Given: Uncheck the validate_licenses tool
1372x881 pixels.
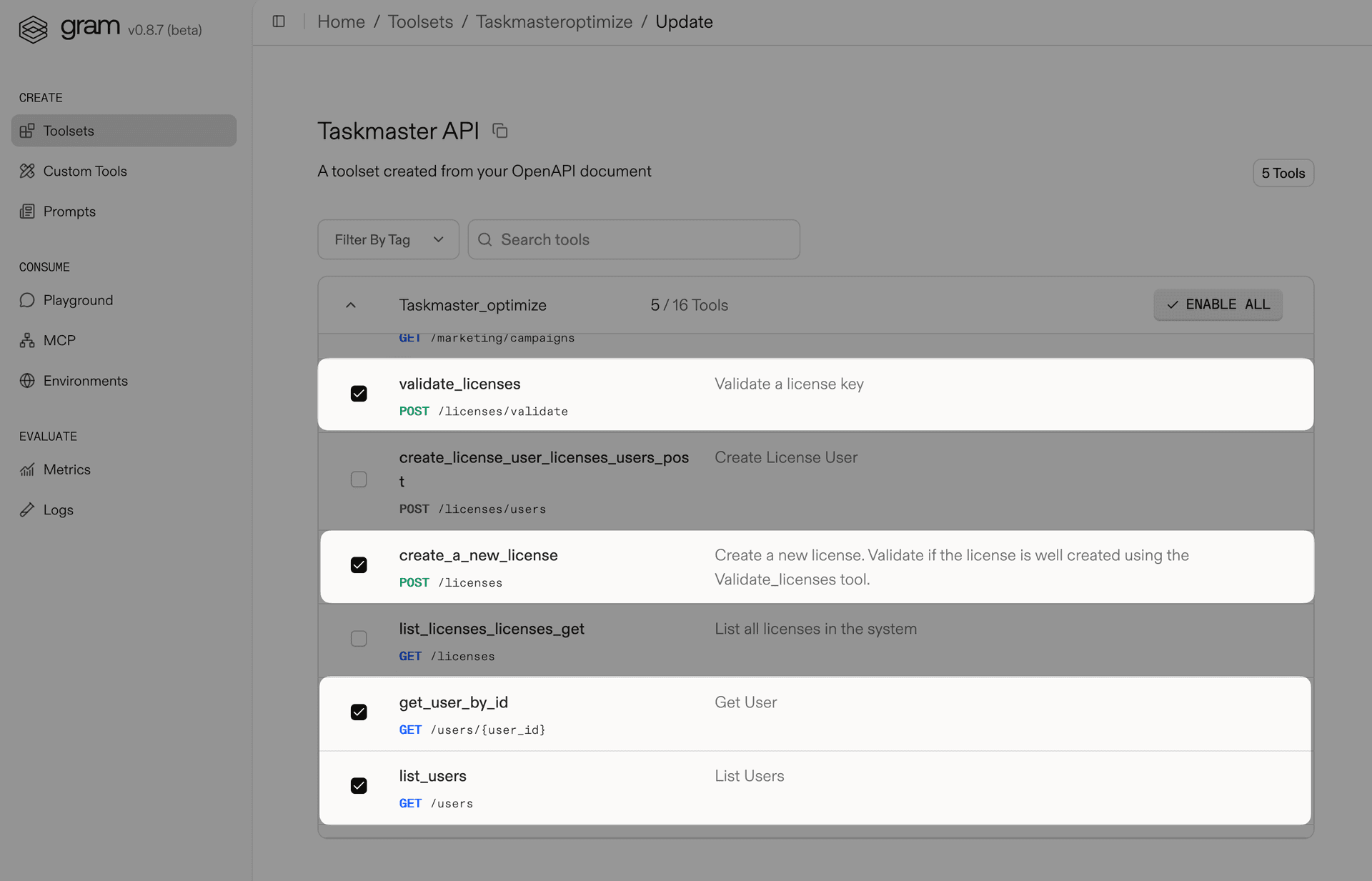Looking at the screenshot, I should click(358, 393).
